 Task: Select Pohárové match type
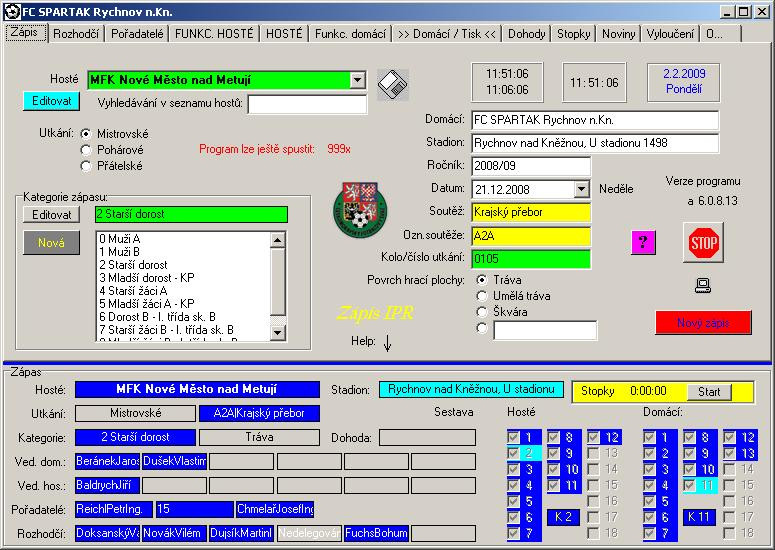86,150
